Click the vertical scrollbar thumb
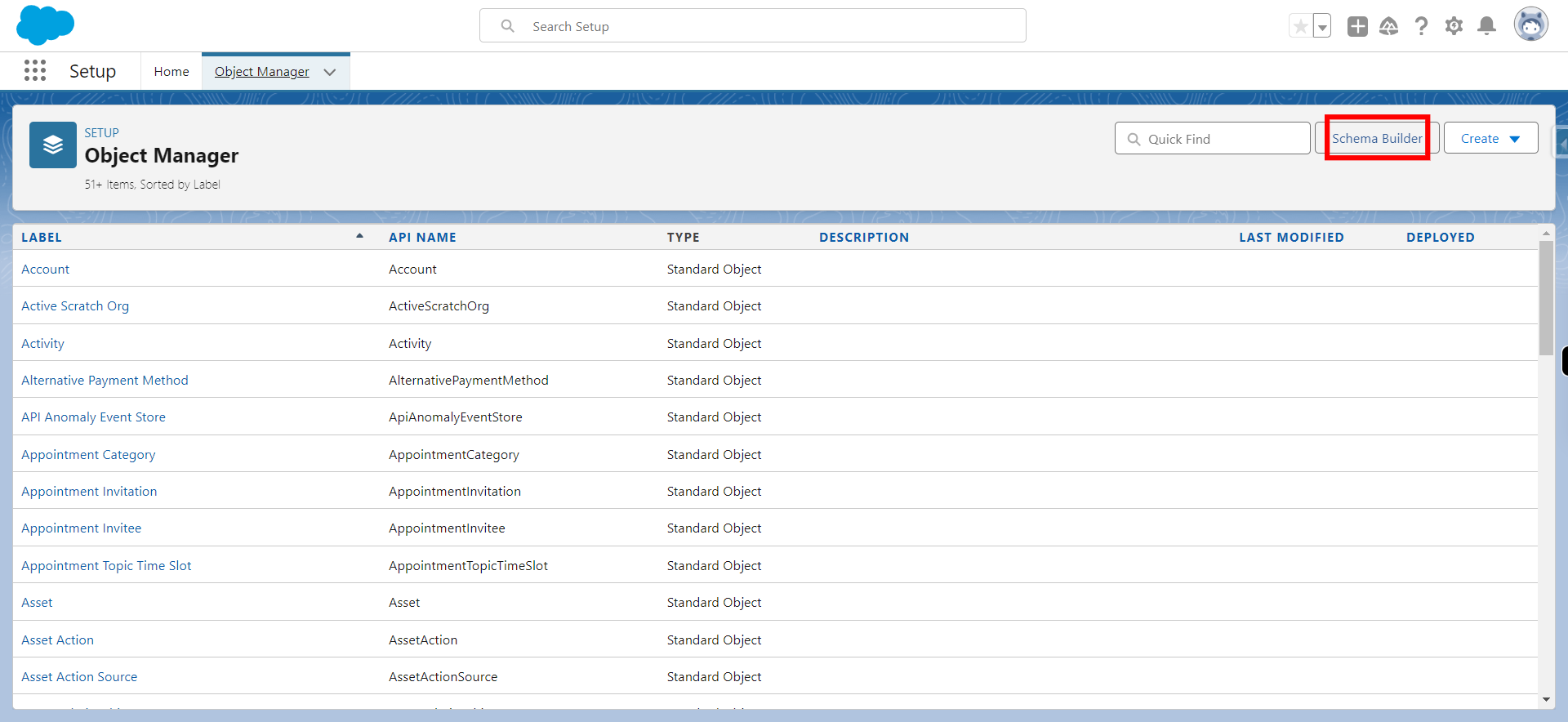The width and height of the screenshot is (1568, 722). point(1545,298)
